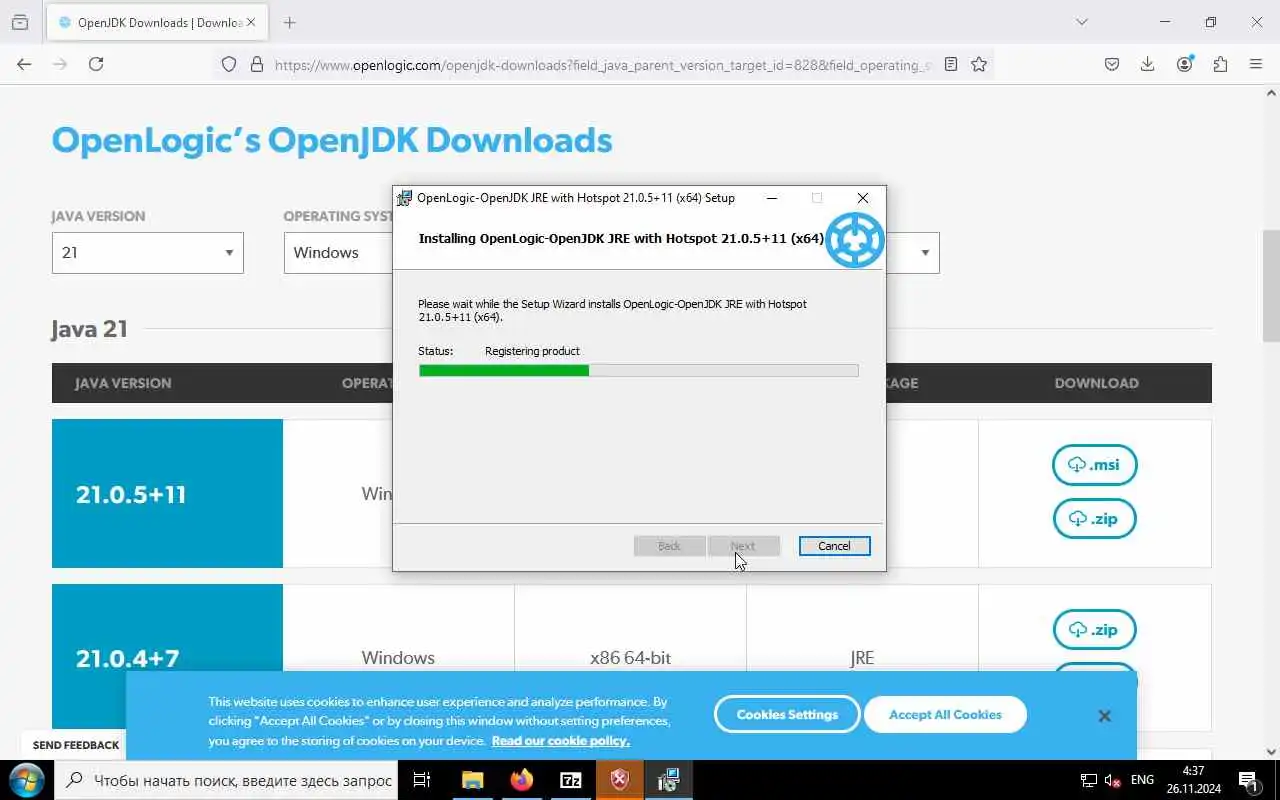The width and height of the screenshot is (1280, 800).
Task: Open the Firefox downloads panel
Action: point(1148,64)
